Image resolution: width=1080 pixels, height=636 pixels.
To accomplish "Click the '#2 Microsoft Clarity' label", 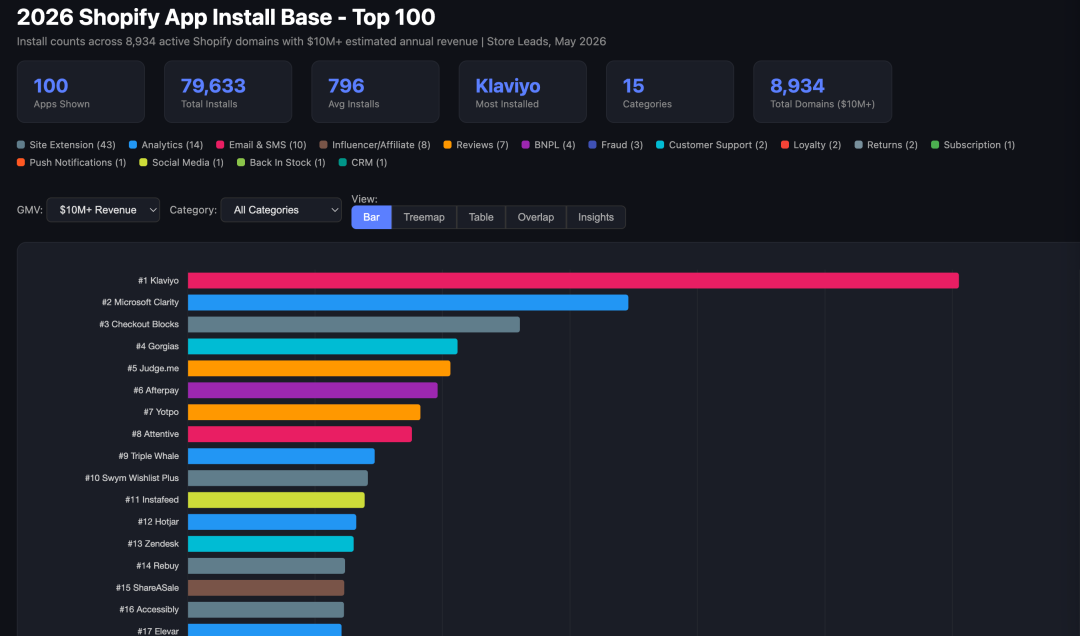I will [x=140, y=302].
